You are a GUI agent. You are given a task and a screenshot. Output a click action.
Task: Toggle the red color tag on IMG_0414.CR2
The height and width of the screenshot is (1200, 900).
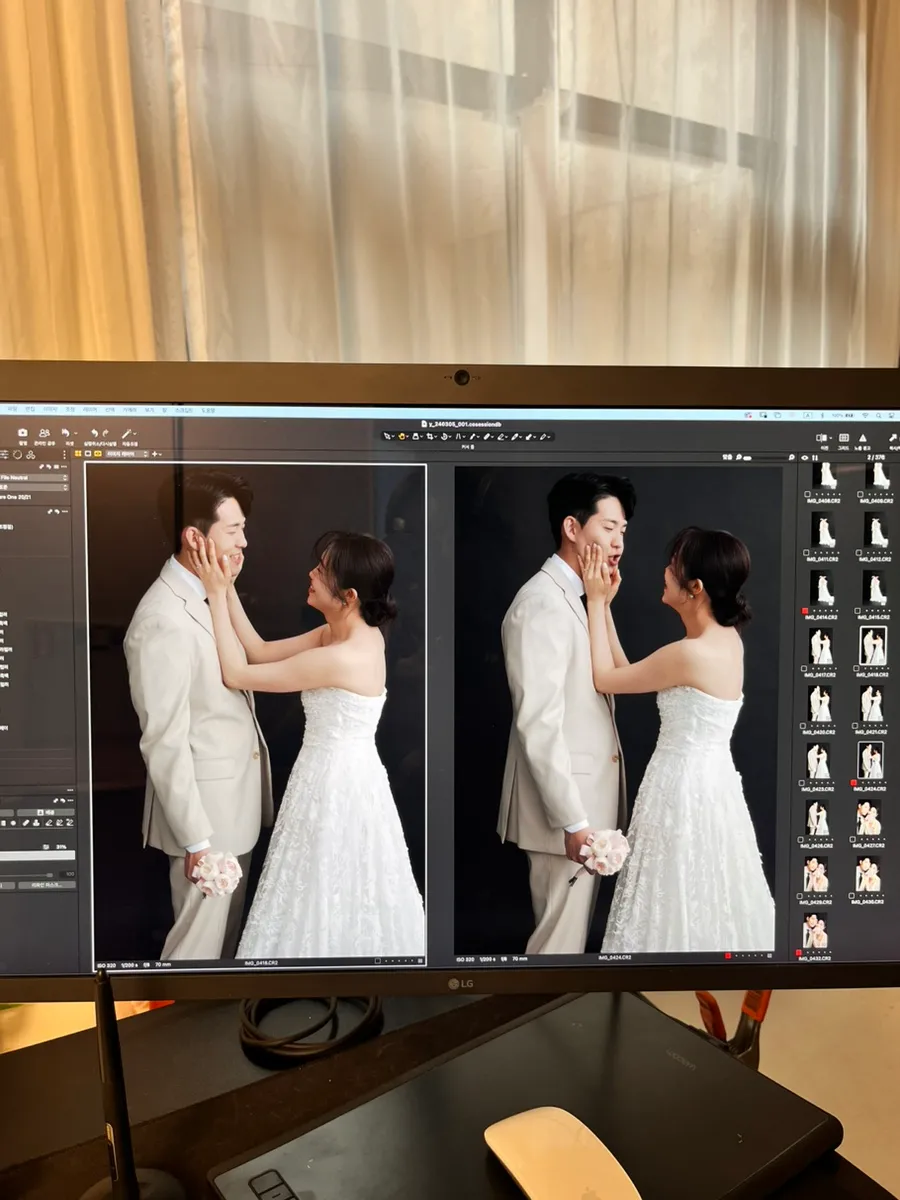point(804,609)
